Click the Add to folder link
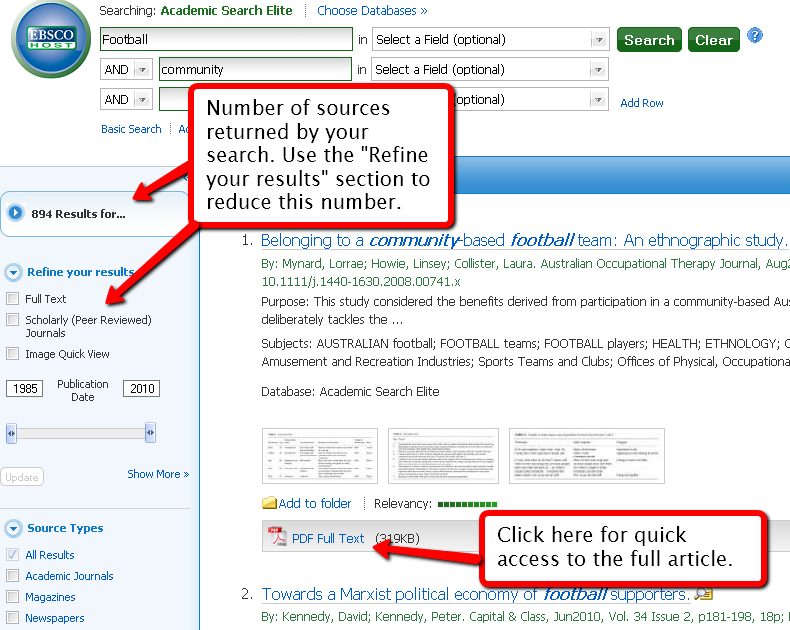The width and height of the screenshot is (790, 630). point(315,503)
